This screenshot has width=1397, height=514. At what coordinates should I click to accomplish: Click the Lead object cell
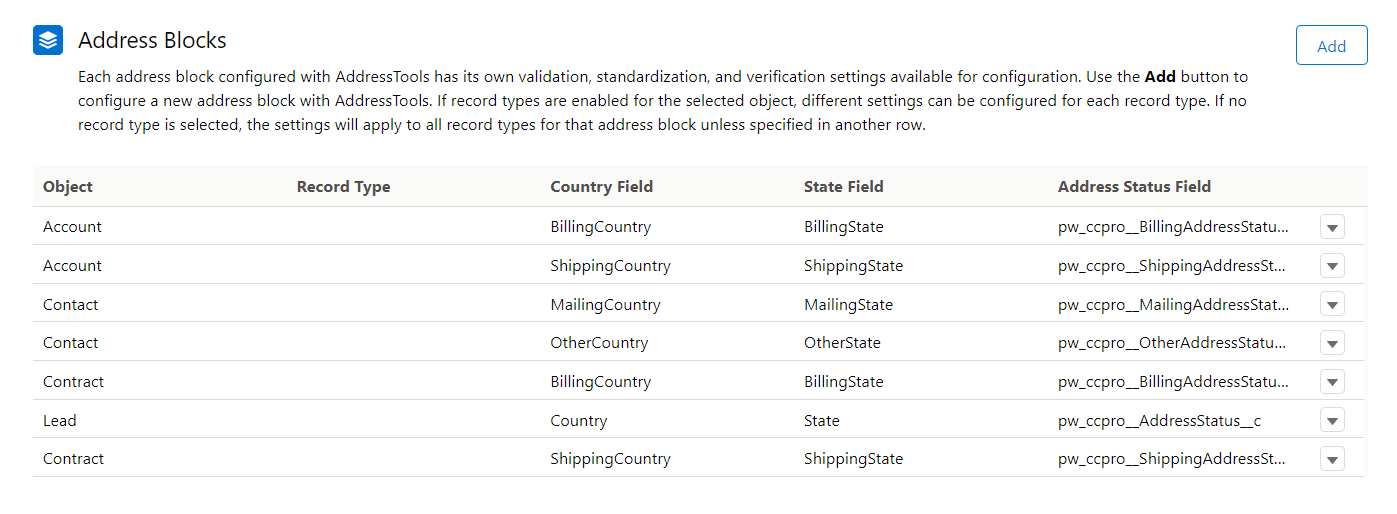[x=60, y=421]
